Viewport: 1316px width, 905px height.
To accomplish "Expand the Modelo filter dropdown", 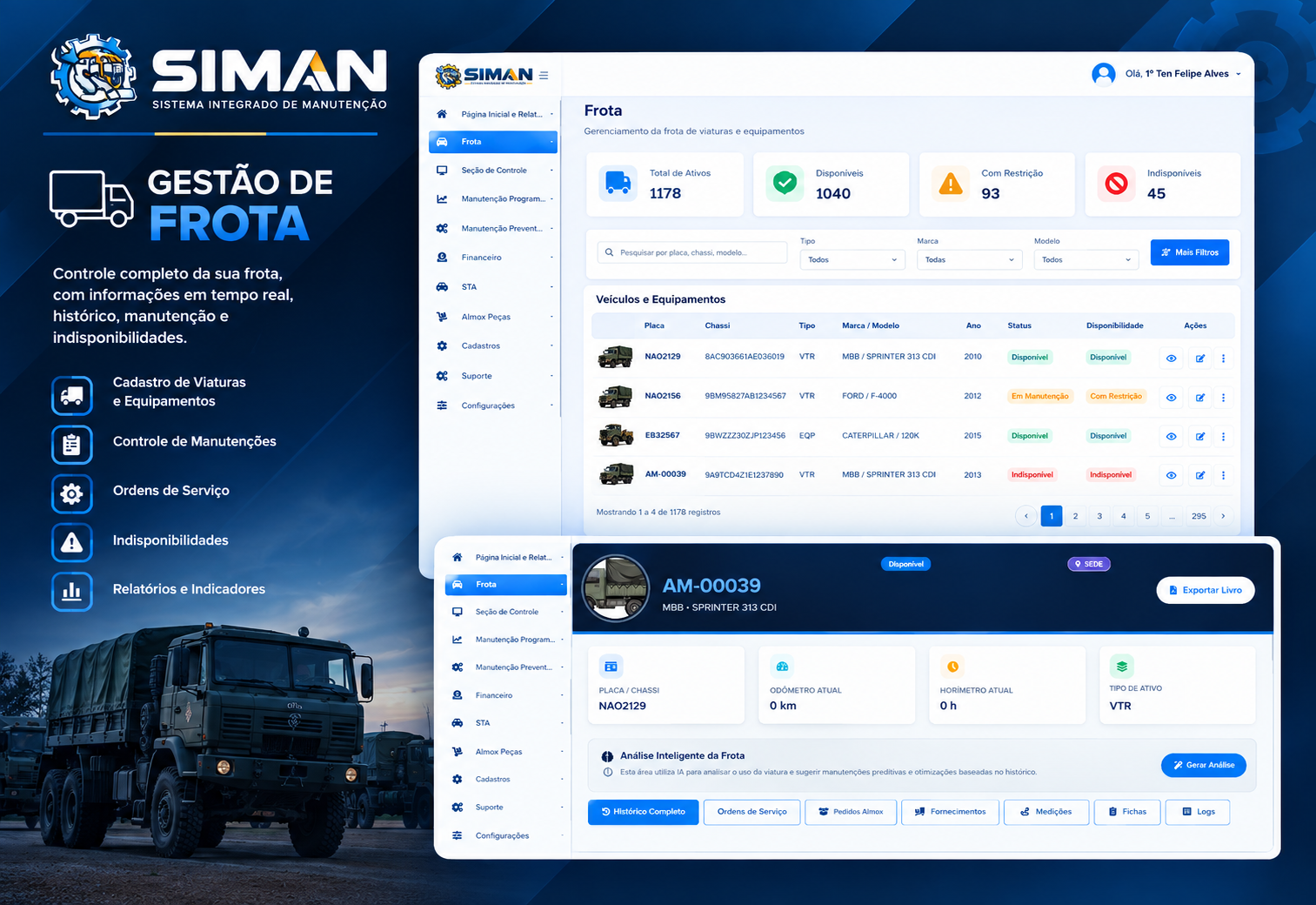I will tap(1086, 259).
